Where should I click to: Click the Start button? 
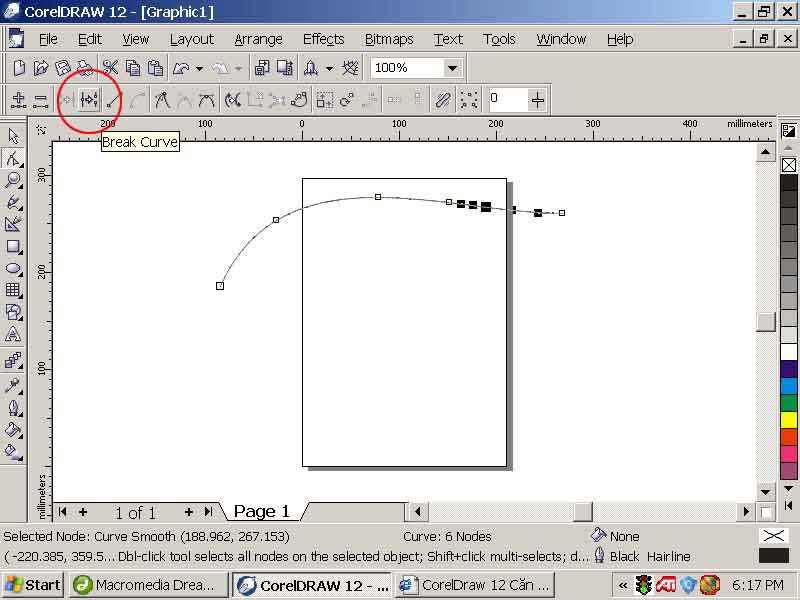pyautogui.click(x=33, y=585)
